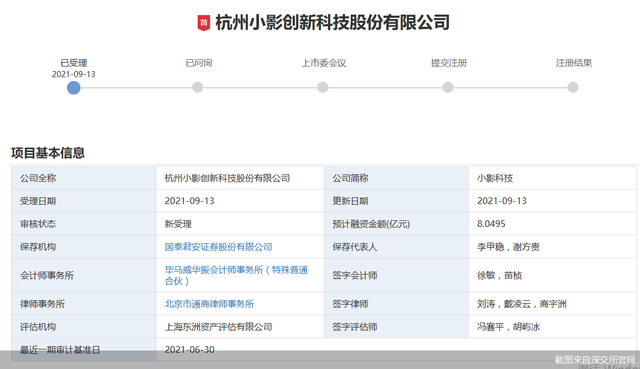Click the 会计师事务所 label cell

pos(84,275)
